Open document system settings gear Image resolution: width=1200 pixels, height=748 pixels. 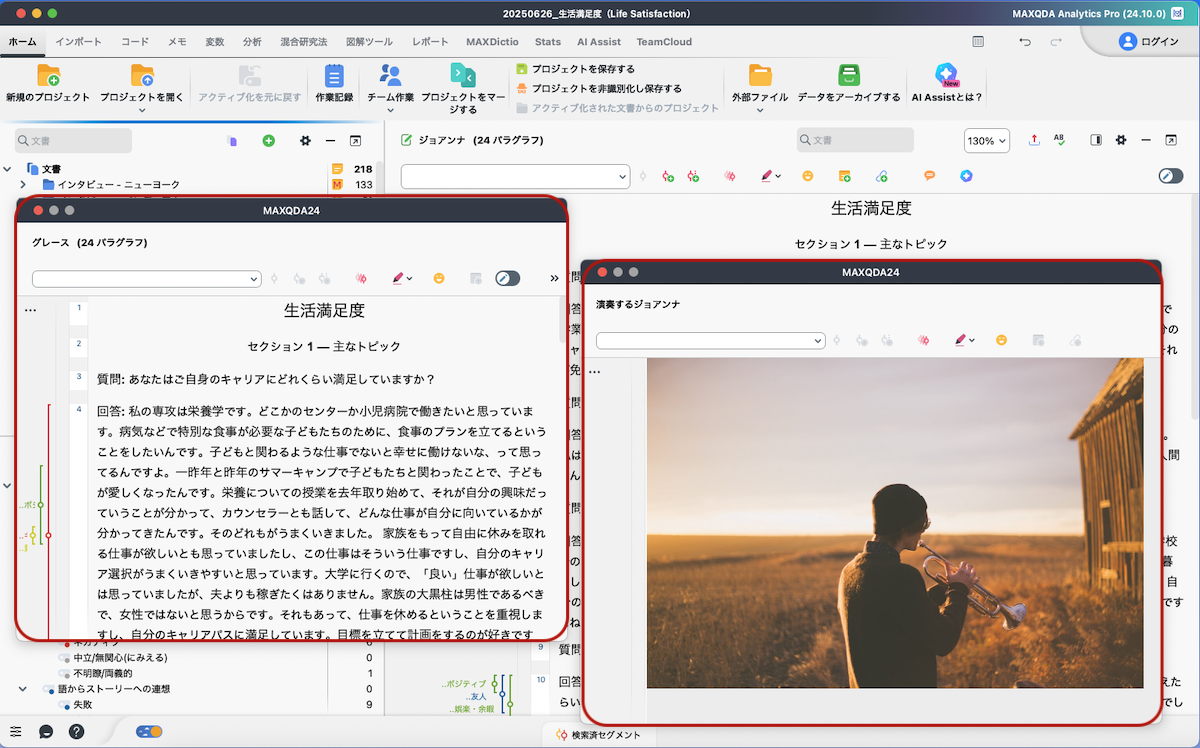point(306,141)
